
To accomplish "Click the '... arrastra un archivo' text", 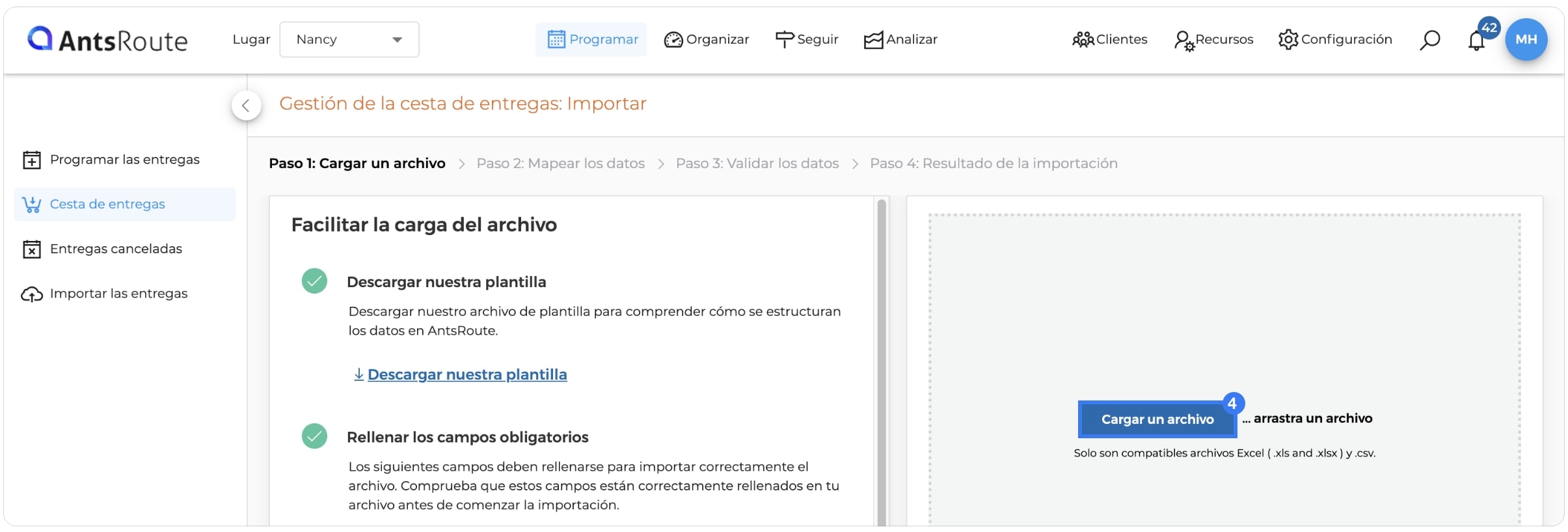I will point(1307,419).
